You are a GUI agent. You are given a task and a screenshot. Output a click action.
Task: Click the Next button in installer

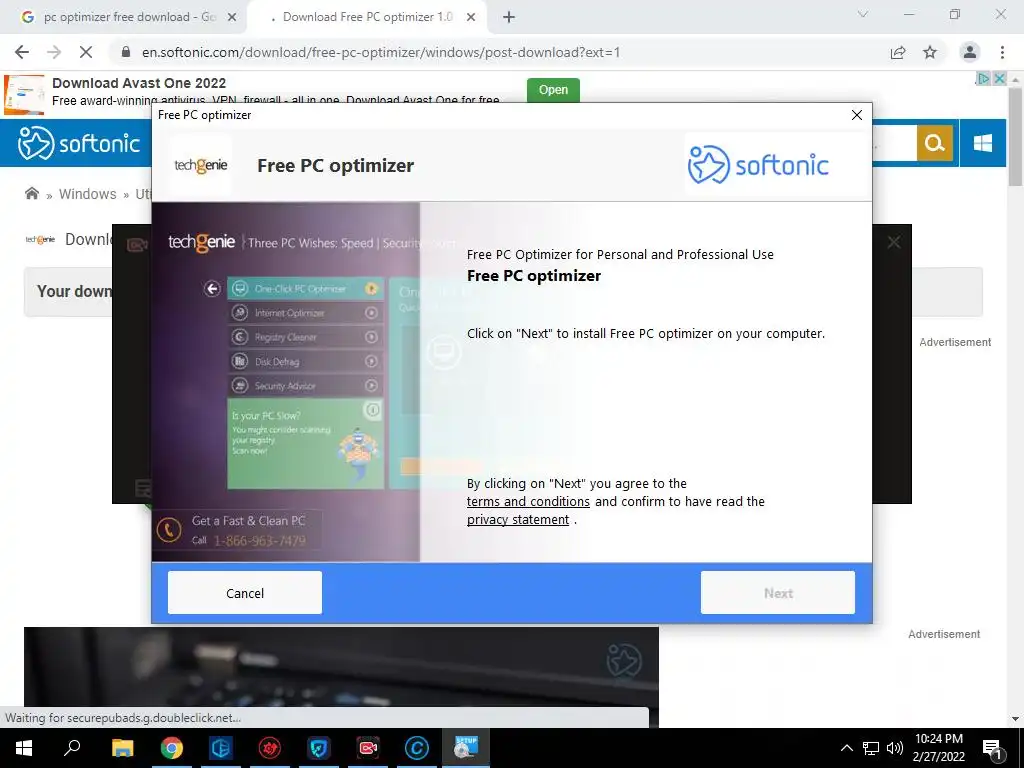tap(777, 592)
